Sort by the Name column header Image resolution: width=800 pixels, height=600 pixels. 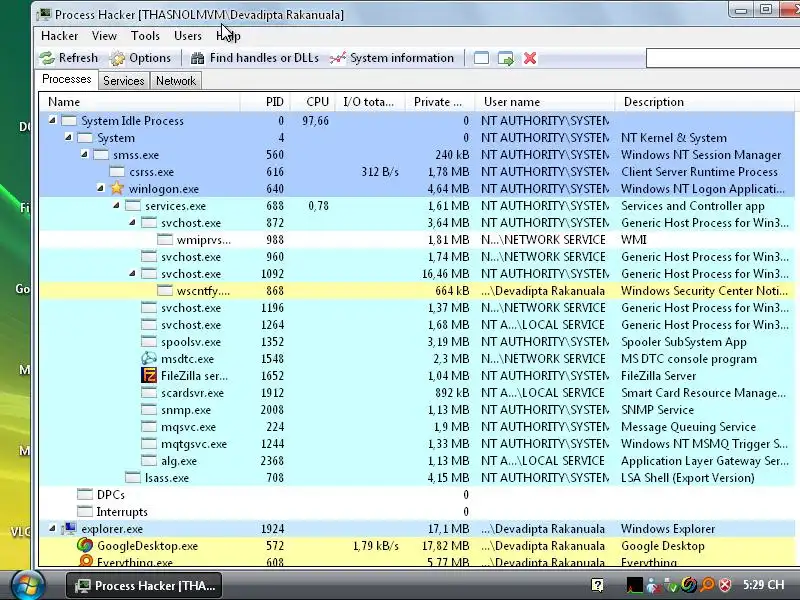point(139,102)
